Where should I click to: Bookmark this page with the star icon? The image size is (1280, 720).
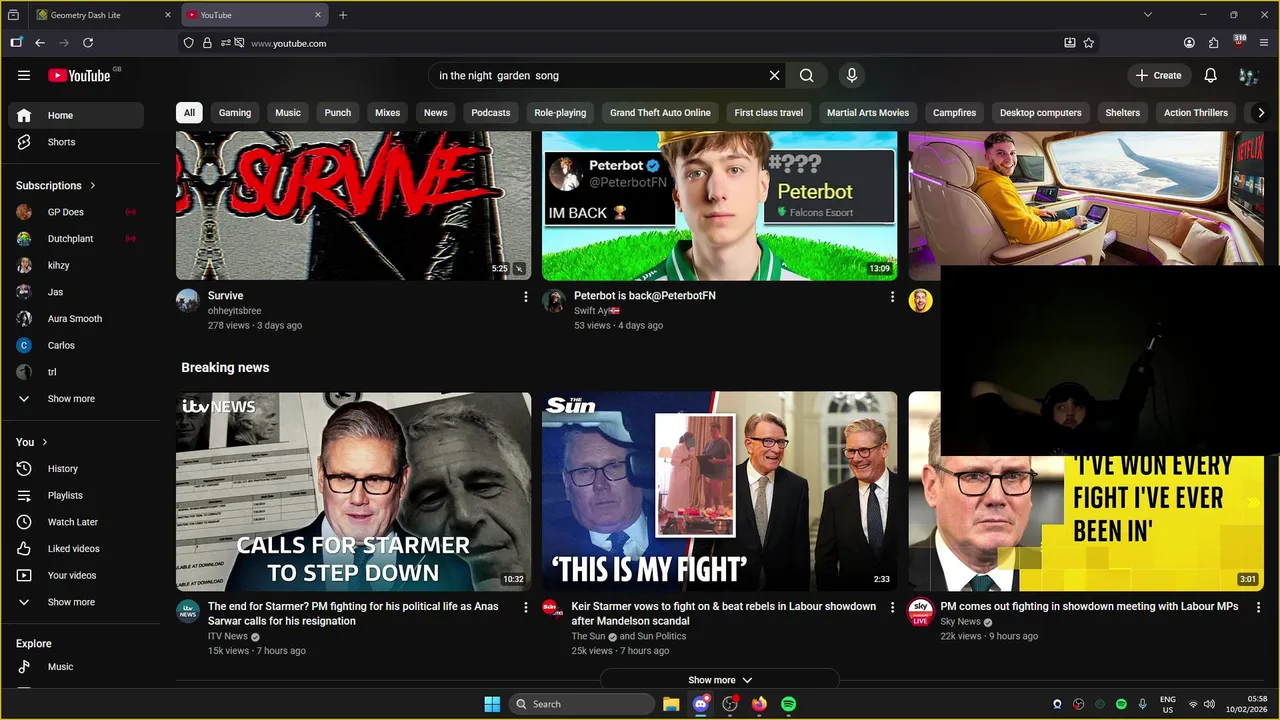point(1089,43)
